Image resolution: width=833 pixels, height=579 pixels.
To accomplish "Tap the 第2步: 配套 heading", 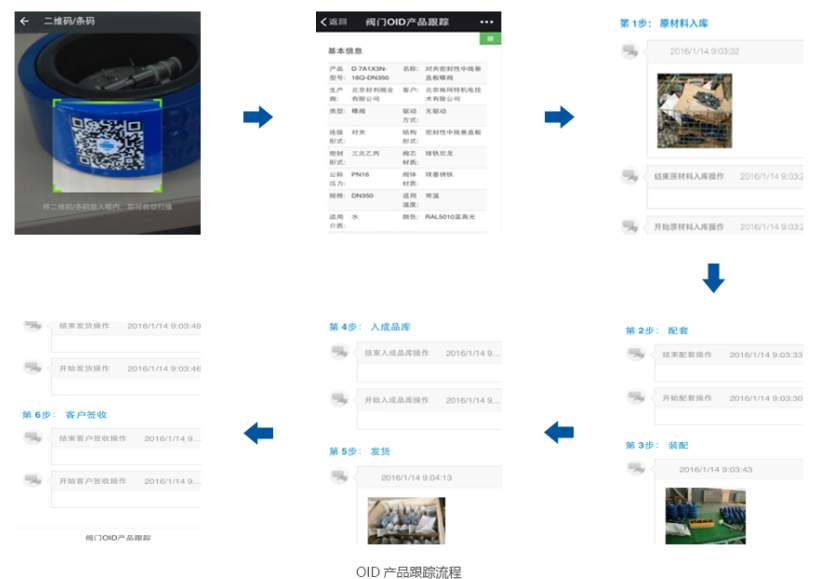I will tap(657, 330).
